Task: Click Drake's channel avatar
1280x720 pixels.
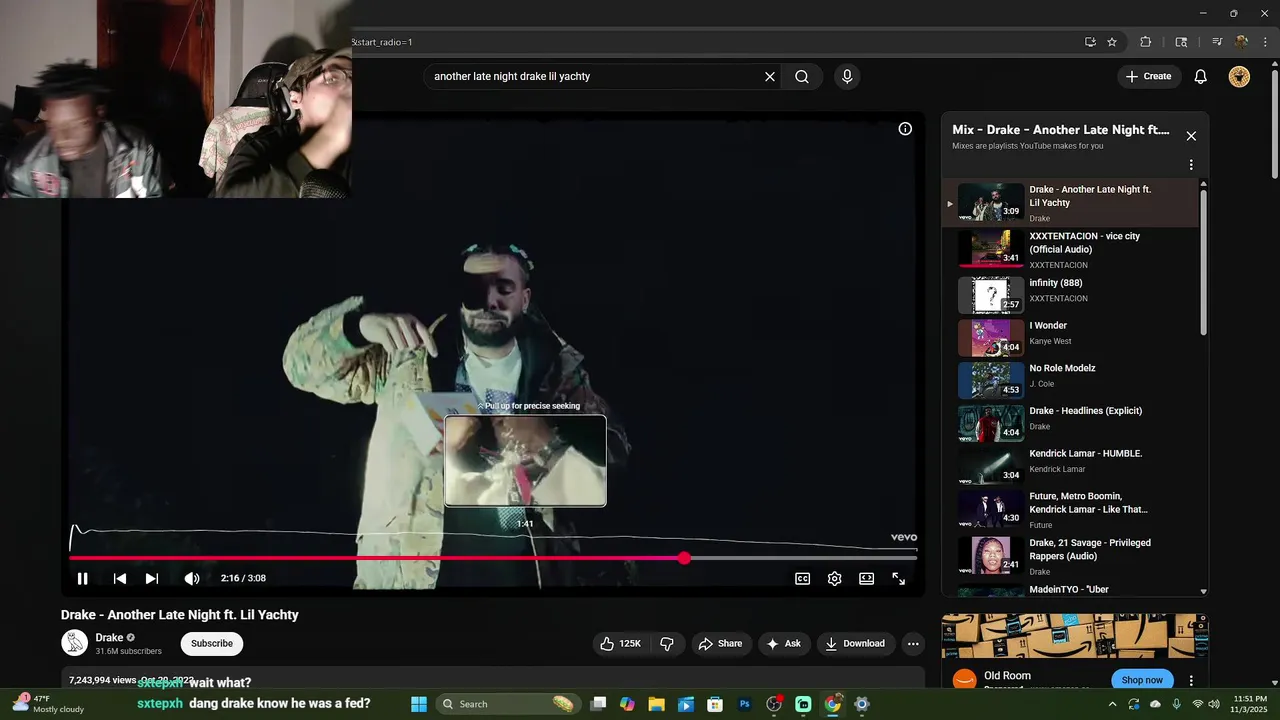Action: click(x=74, y=643)
